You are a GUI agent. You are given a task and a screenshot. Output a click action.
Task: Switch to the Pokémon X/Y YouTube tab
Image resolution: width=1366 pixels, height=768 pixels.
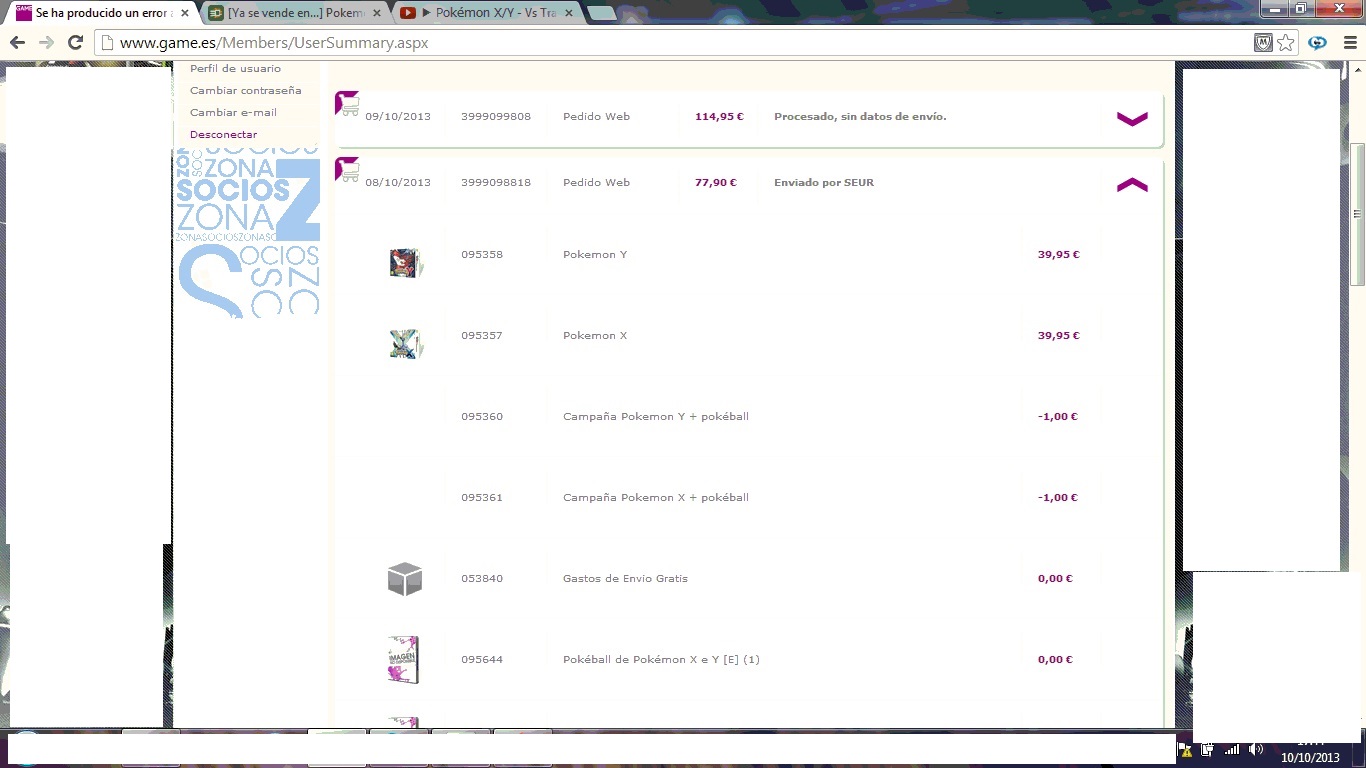(x=487, y=13)
